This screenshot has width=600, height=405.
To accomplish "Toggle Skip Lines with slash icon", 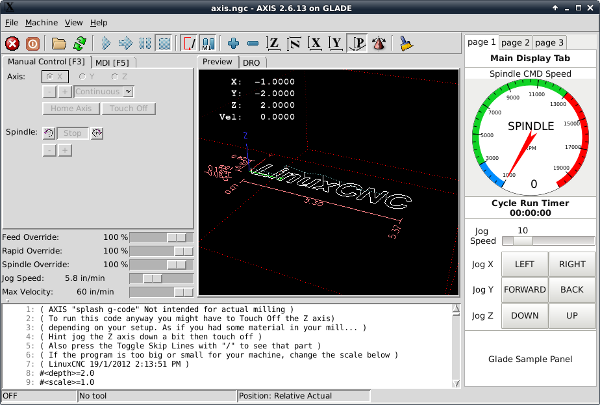I will point(189,44).
